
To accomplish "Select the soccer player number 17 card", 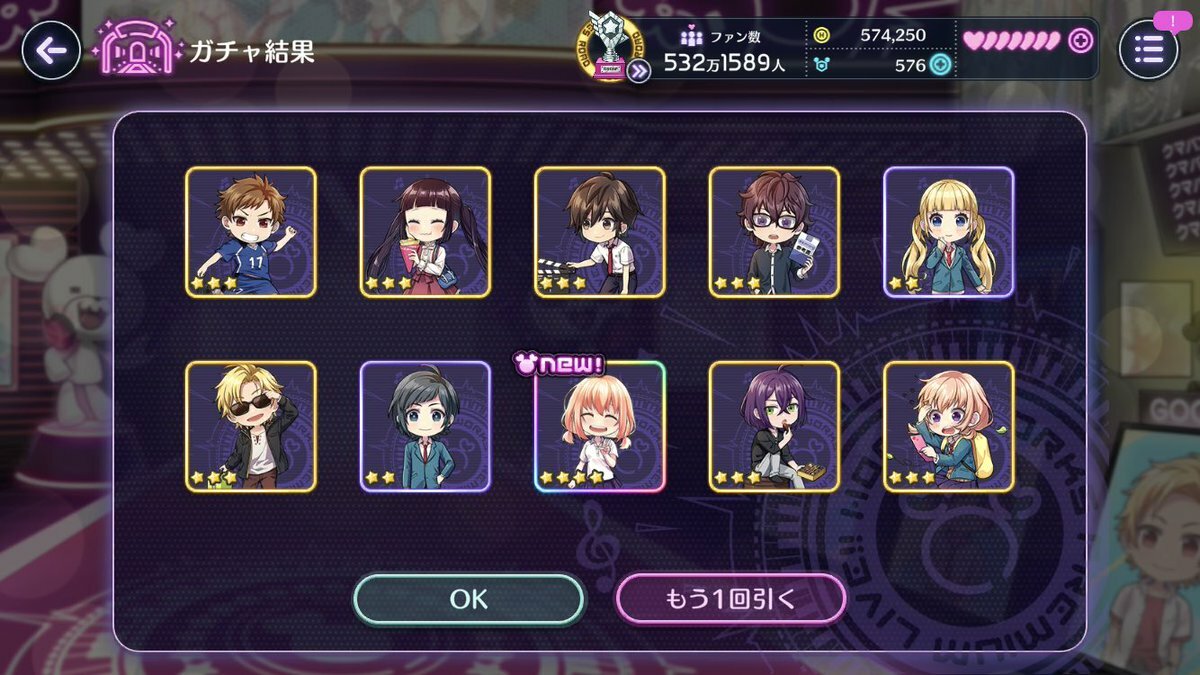I will point(251,232).
